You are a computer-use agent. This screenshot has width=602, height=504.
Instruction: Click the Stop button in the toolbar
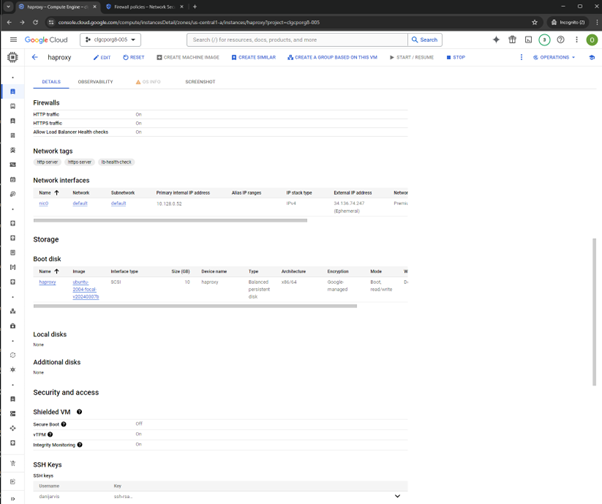tap(456, 57)
